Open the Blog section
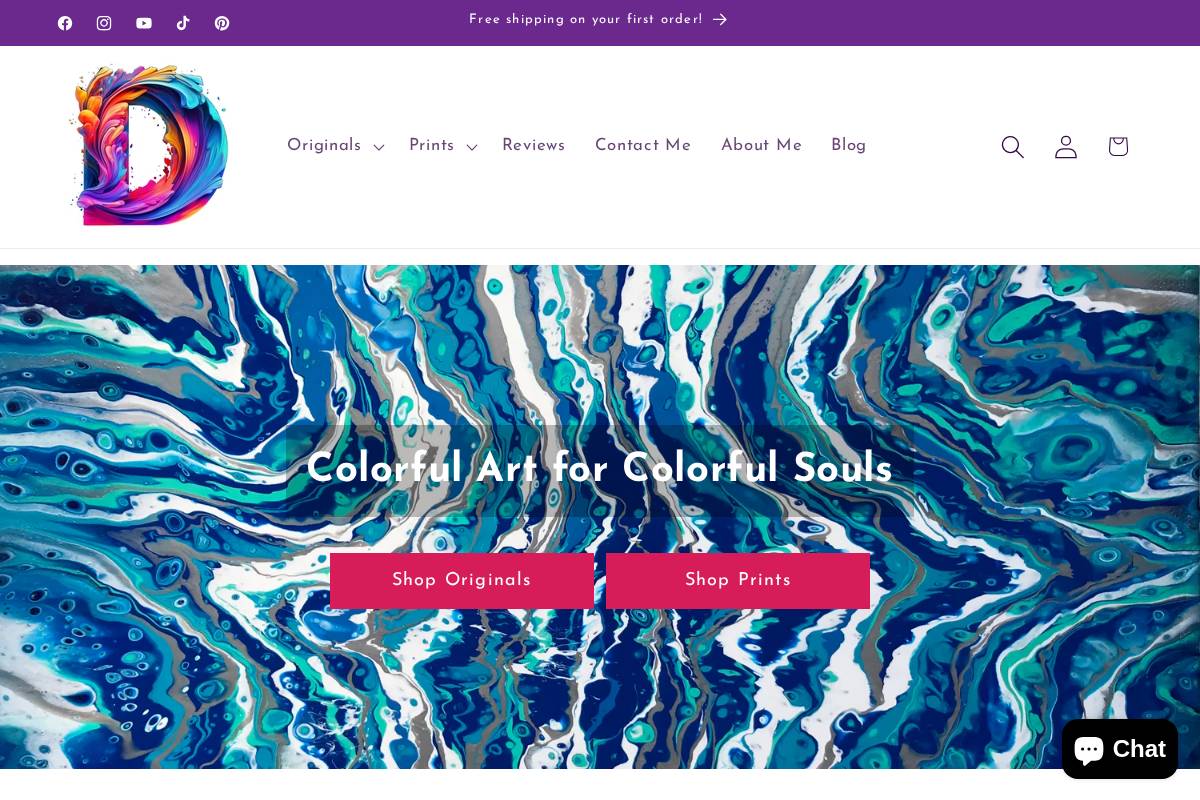 coord(848,146)
